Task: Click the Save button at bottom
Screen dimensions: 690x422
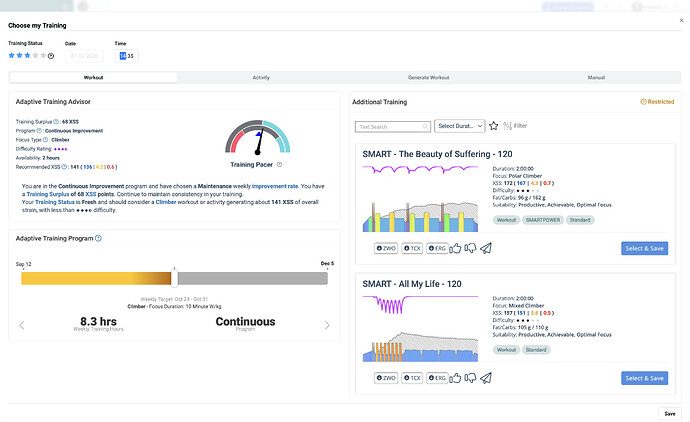Action: 670,414
